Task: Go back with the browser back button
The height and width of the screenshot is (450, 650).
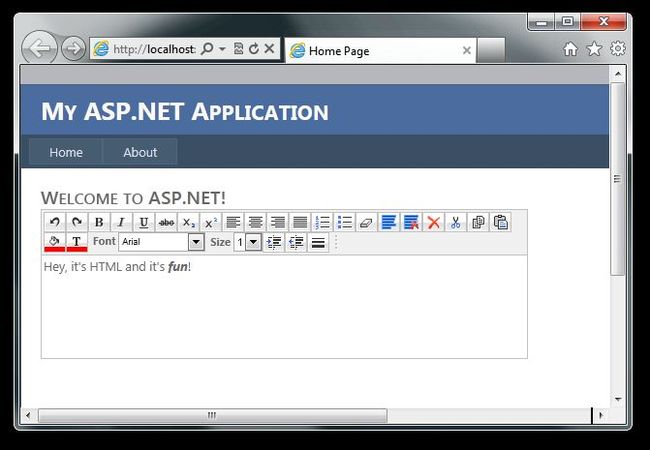Action: click(x=40, y=48)
